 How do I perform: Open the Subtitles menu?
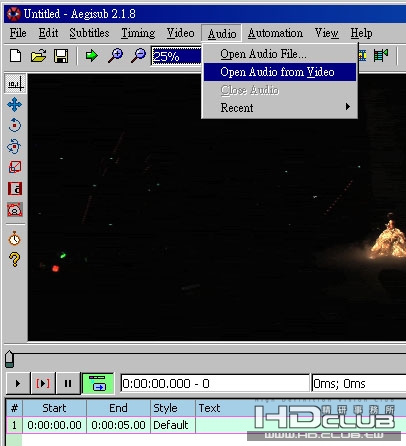tap(89, 33)
